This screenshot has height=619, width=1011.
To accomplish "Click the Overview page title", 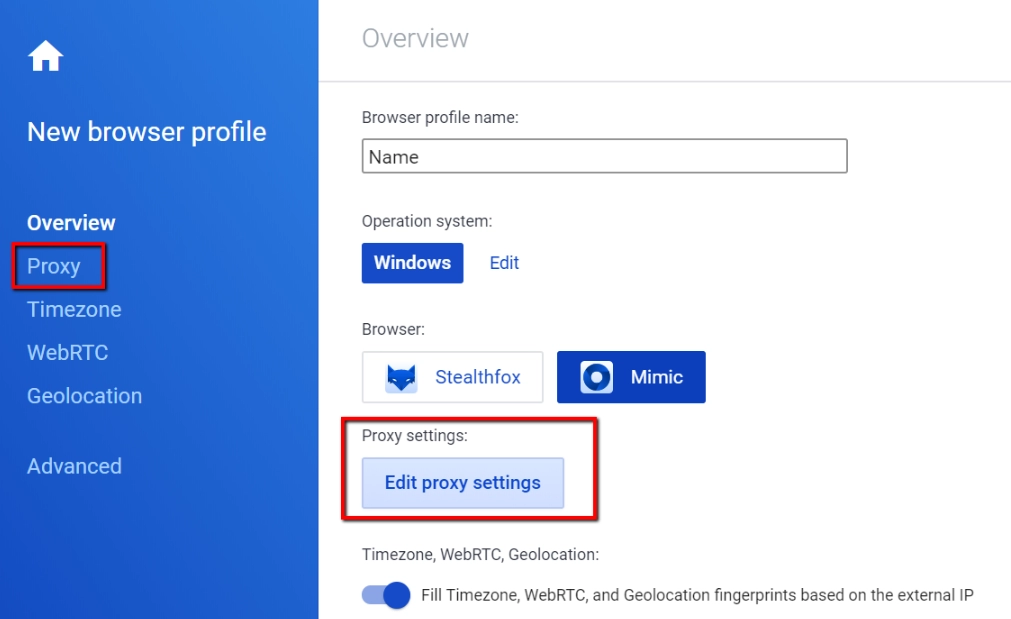I will point(415,39).
